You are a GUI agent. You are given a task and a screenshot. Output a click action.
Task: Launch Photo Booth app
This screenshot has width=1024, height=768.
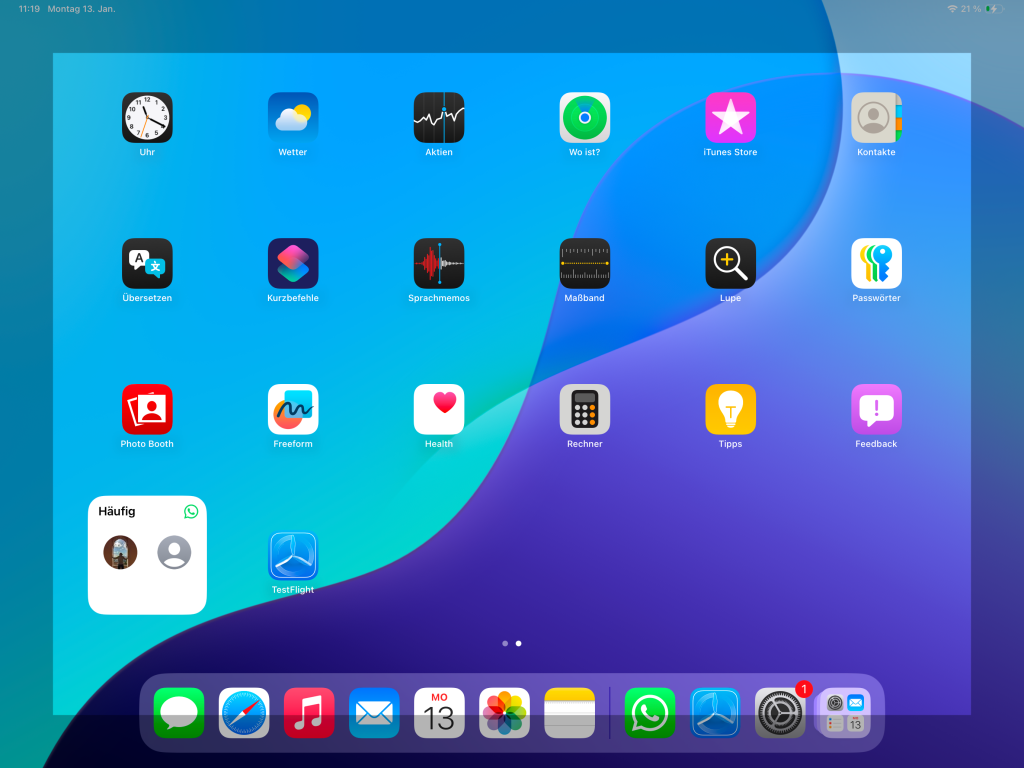[x=147, y=409]
